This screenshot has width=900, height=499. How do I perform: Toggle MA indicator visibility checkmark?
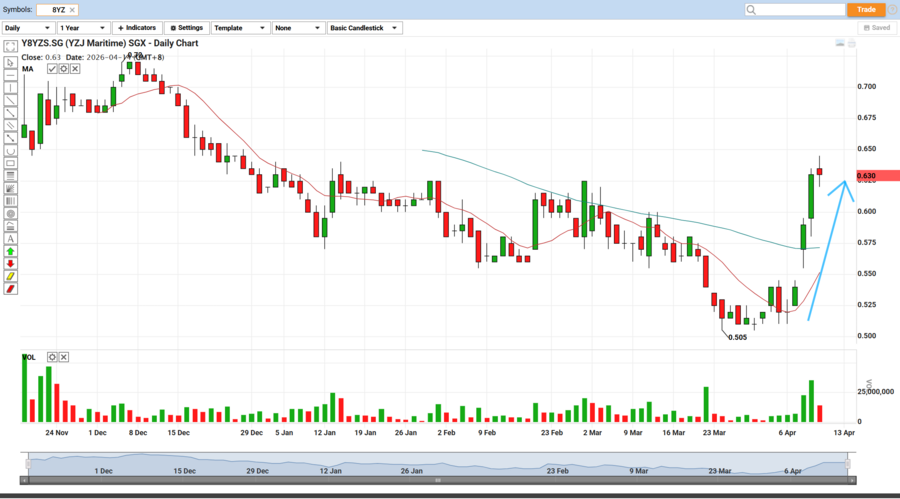point(52,69)
